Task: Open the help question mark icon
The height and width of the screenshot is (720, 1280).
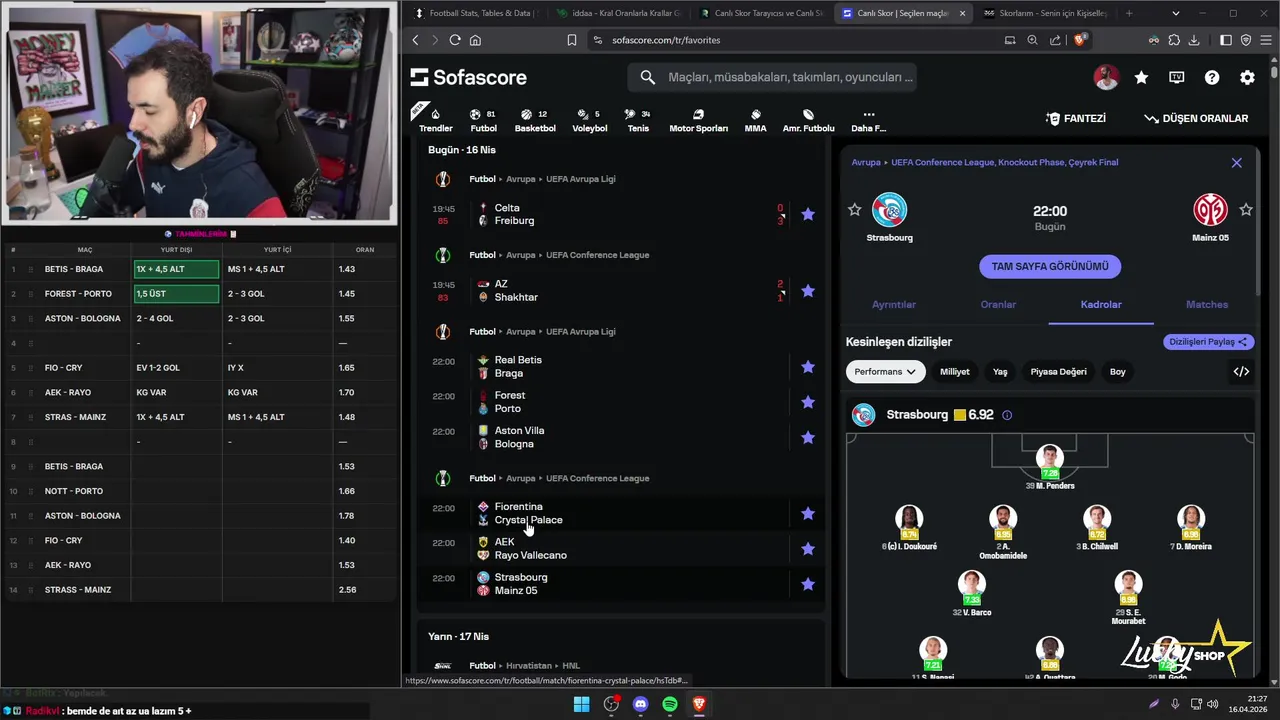Action: coord(1212,77)
